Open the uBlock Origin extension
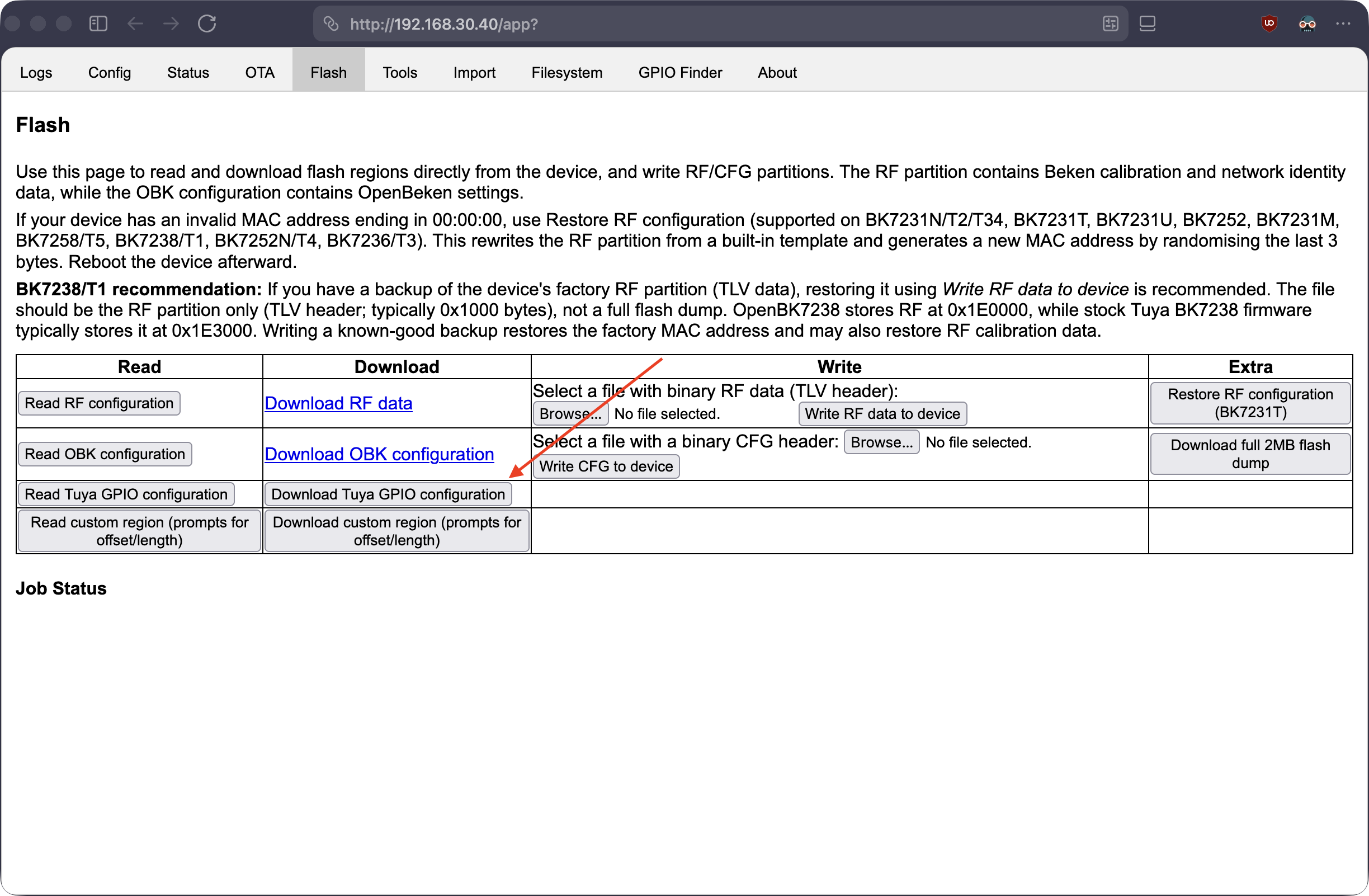This screenshot has height=896, width=1369. click(x=1269, y=23)
